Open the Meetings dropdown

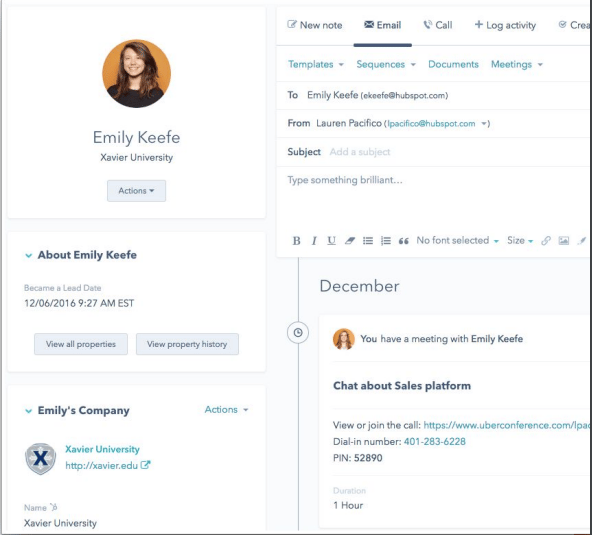(516, 65)
